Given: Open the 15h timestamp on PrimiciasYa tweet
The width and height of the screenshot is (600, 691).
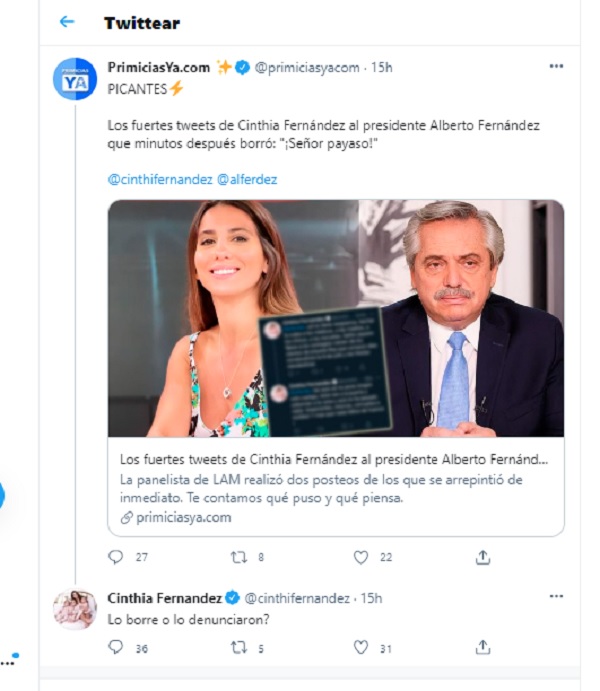Looking at the screenshot, I should click(381, 67).
